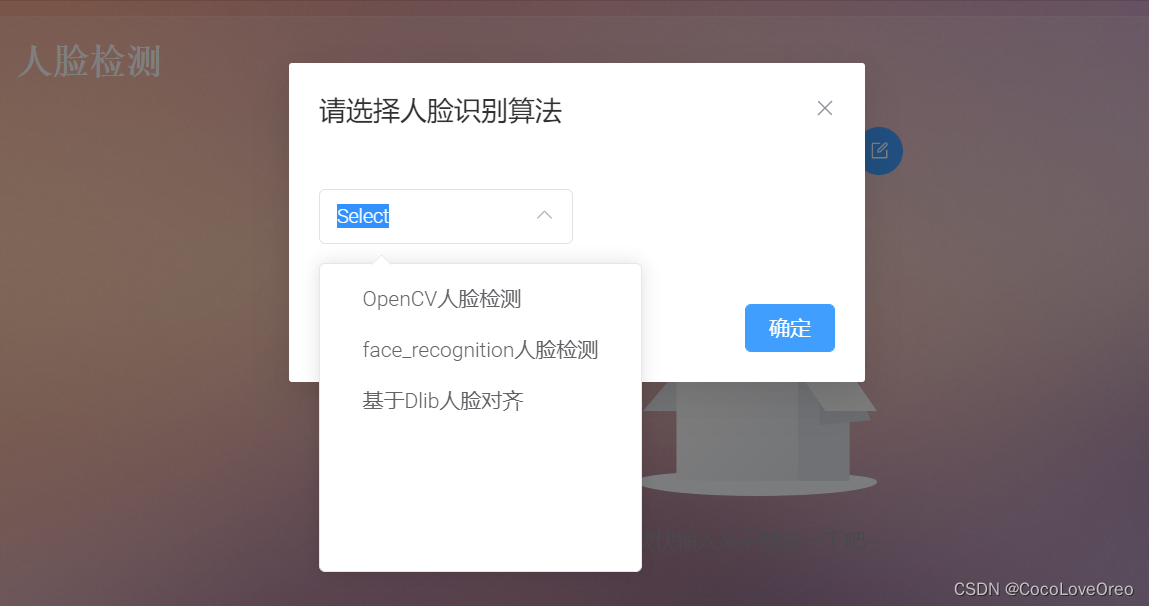The image size is (1149, 606).
Task: Open the algorithm Select combo box
Action: pos(446,216)
